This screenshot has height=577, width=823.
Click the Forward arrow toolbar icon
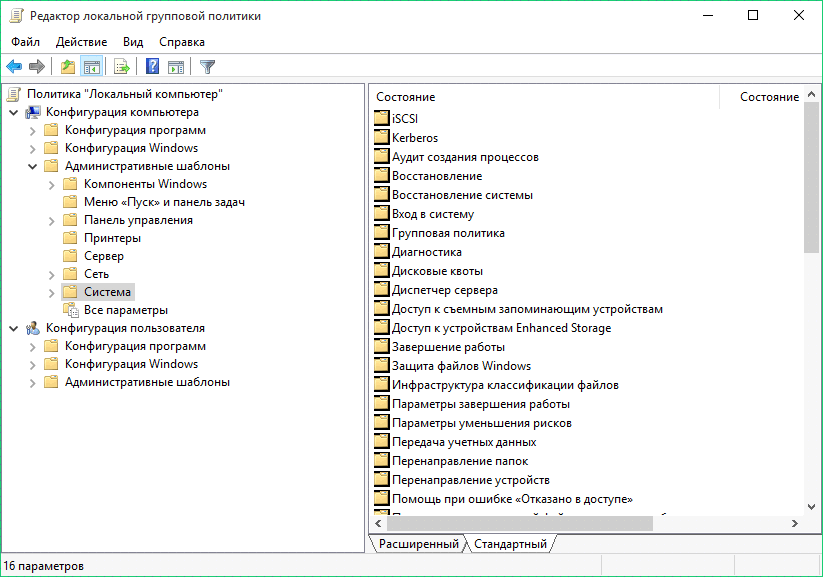pyautogui.click(x=37, y=67)
